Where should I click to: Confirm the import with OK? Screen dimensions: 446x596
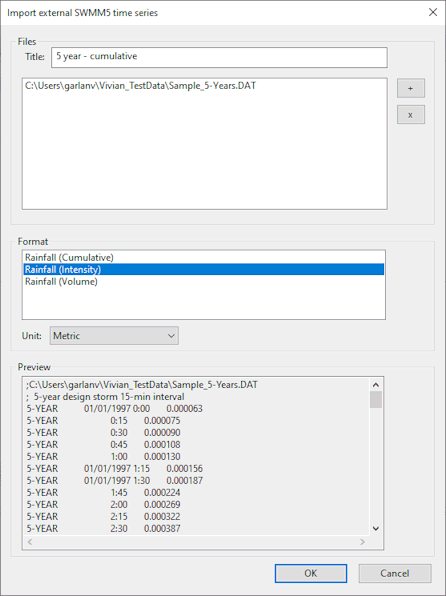311,573
